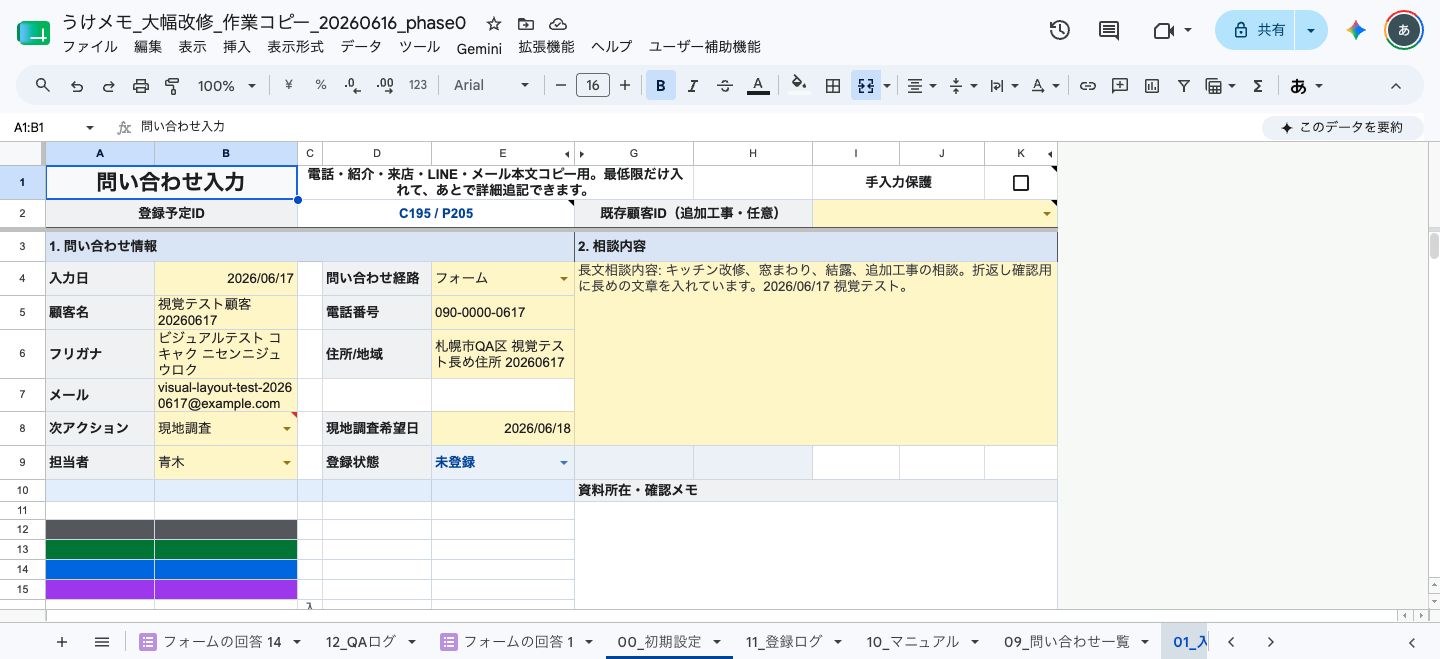Open the Arial font dropdown

coord(492,86)
